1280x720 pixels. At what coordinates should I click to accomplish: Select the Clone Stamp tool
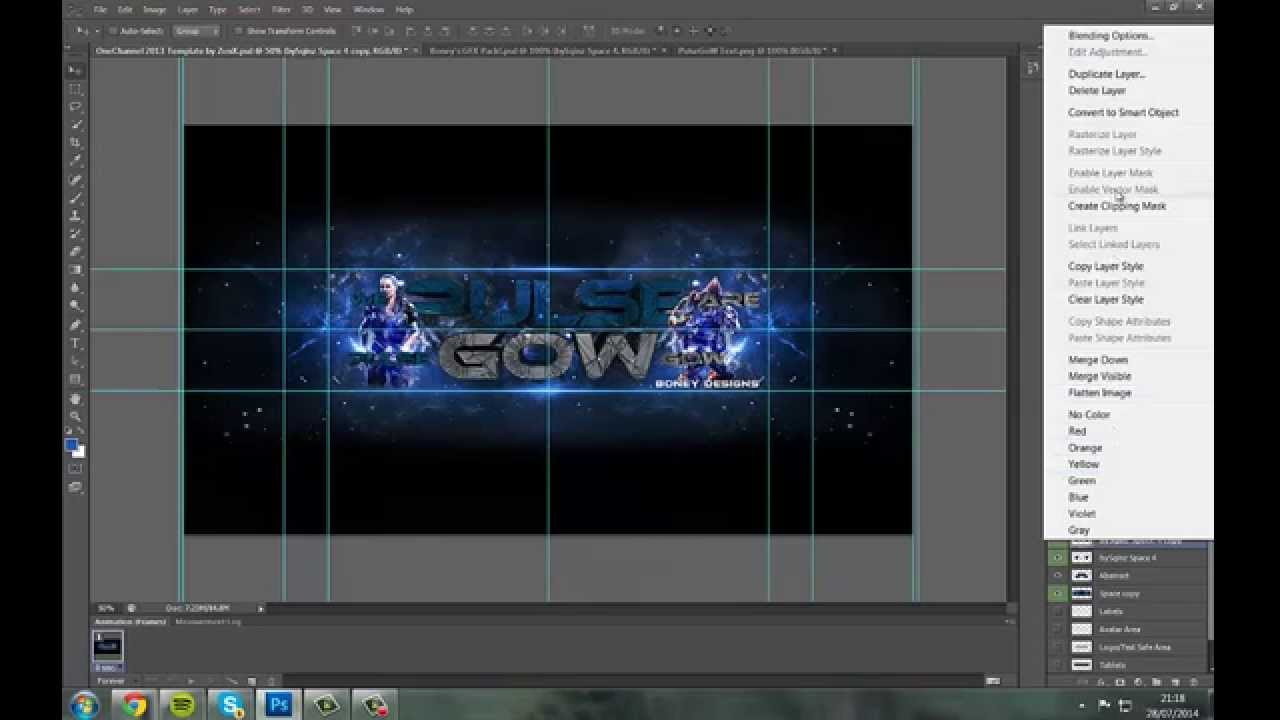coord(75,216)
